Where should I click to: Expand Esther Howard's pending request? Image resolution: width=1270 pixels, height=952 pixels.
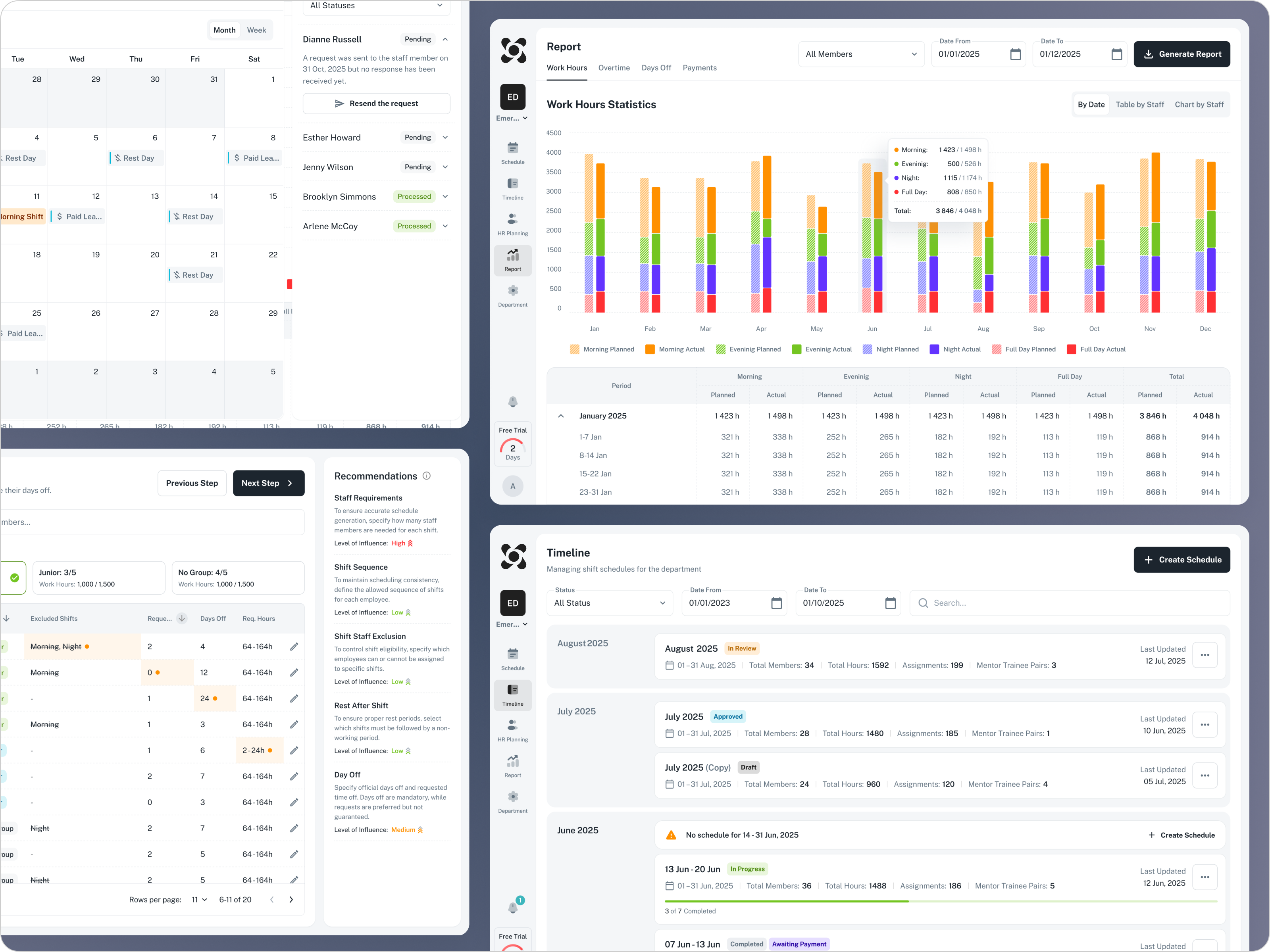point(446,137)
